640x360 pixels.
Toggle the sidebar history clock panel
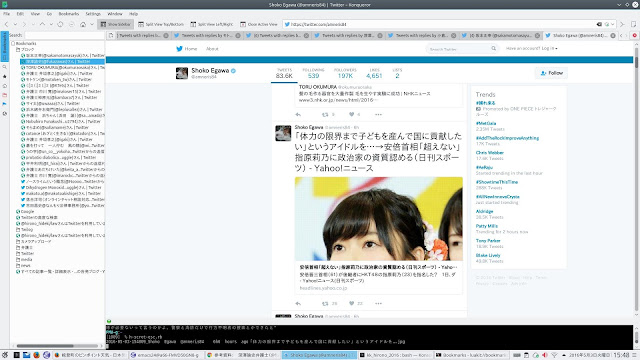pyautogui.click(x=4, y=86)
